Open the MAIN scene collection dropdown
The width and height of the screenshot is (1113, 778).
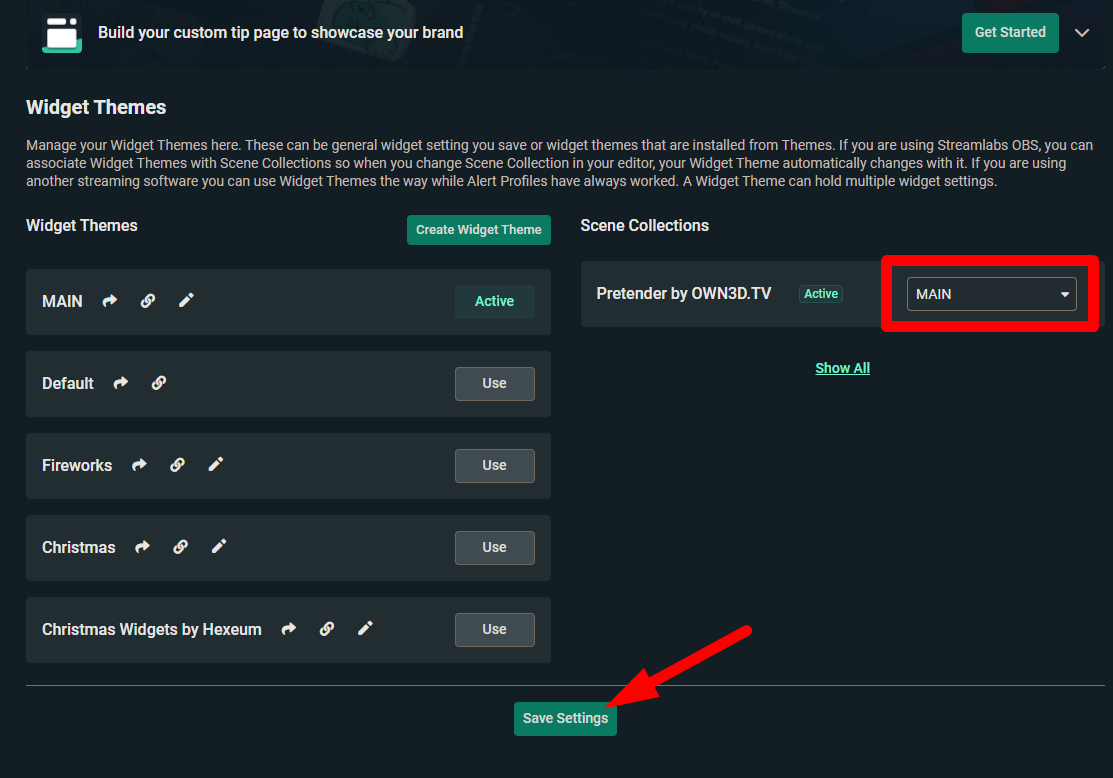tap(991, 294)
